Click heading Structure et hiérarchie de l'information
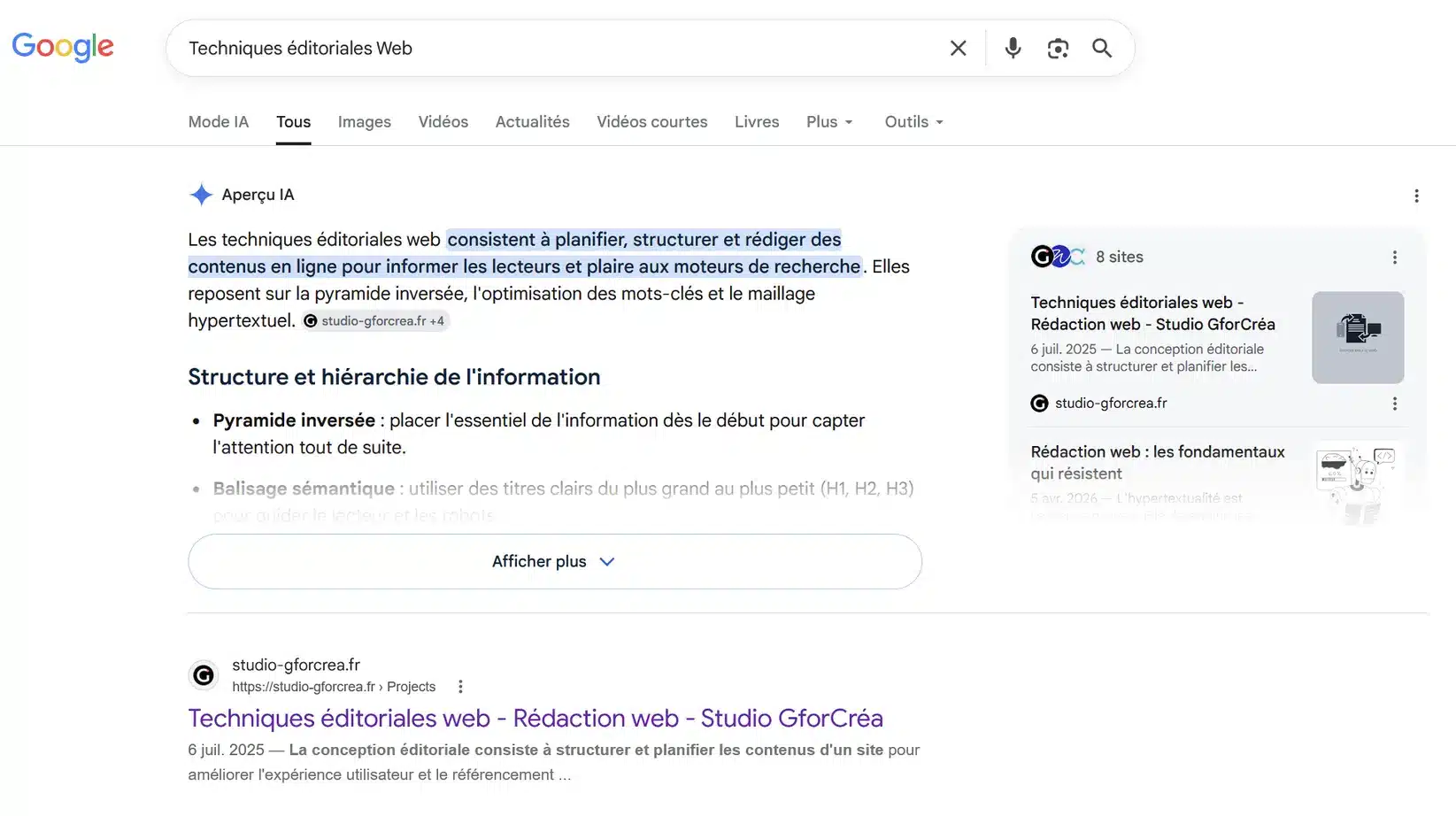This screenshot has width=1456, height=816. [394, 377]
